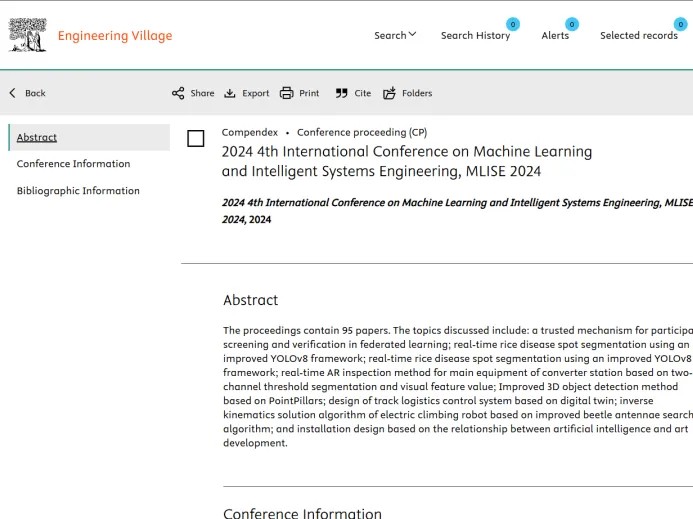This screenshot has width=693, height=519.
Task: Open the Alerts menu item
Action: pos(555,35)
